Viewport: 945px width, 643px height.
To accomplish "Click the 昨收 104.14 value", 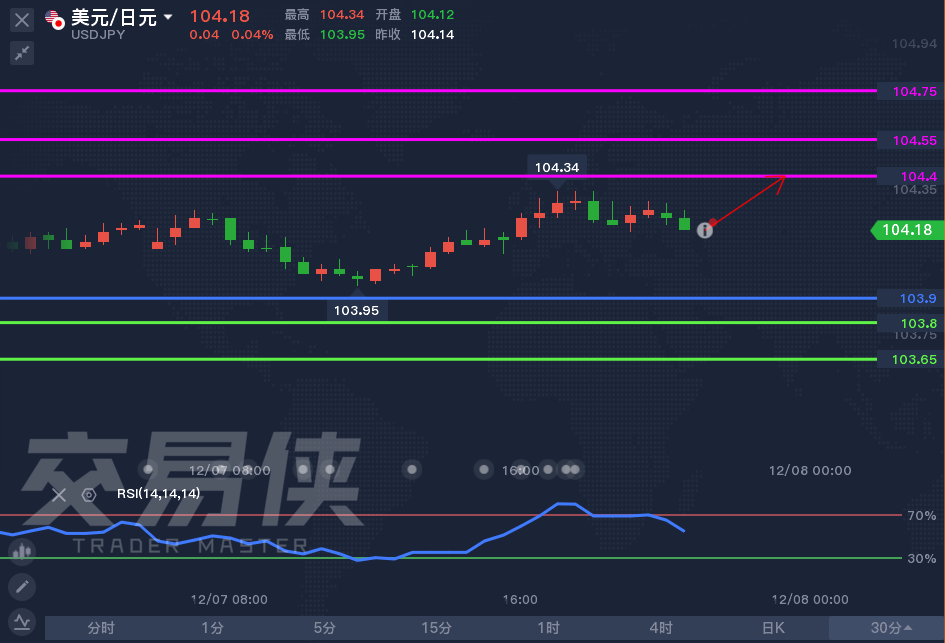I will tap(432, 35).
